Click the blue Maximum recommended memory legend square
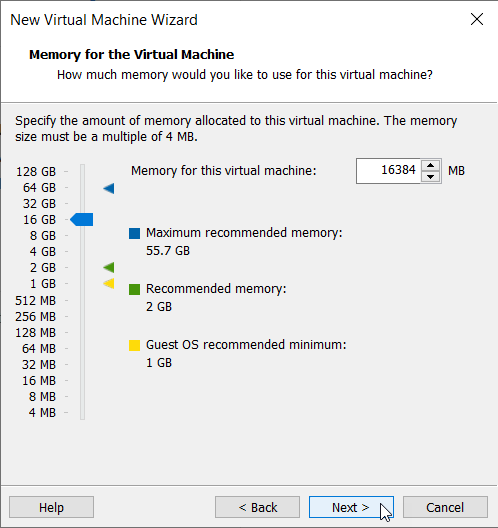 pyautogui.click(x=134, y=233)
